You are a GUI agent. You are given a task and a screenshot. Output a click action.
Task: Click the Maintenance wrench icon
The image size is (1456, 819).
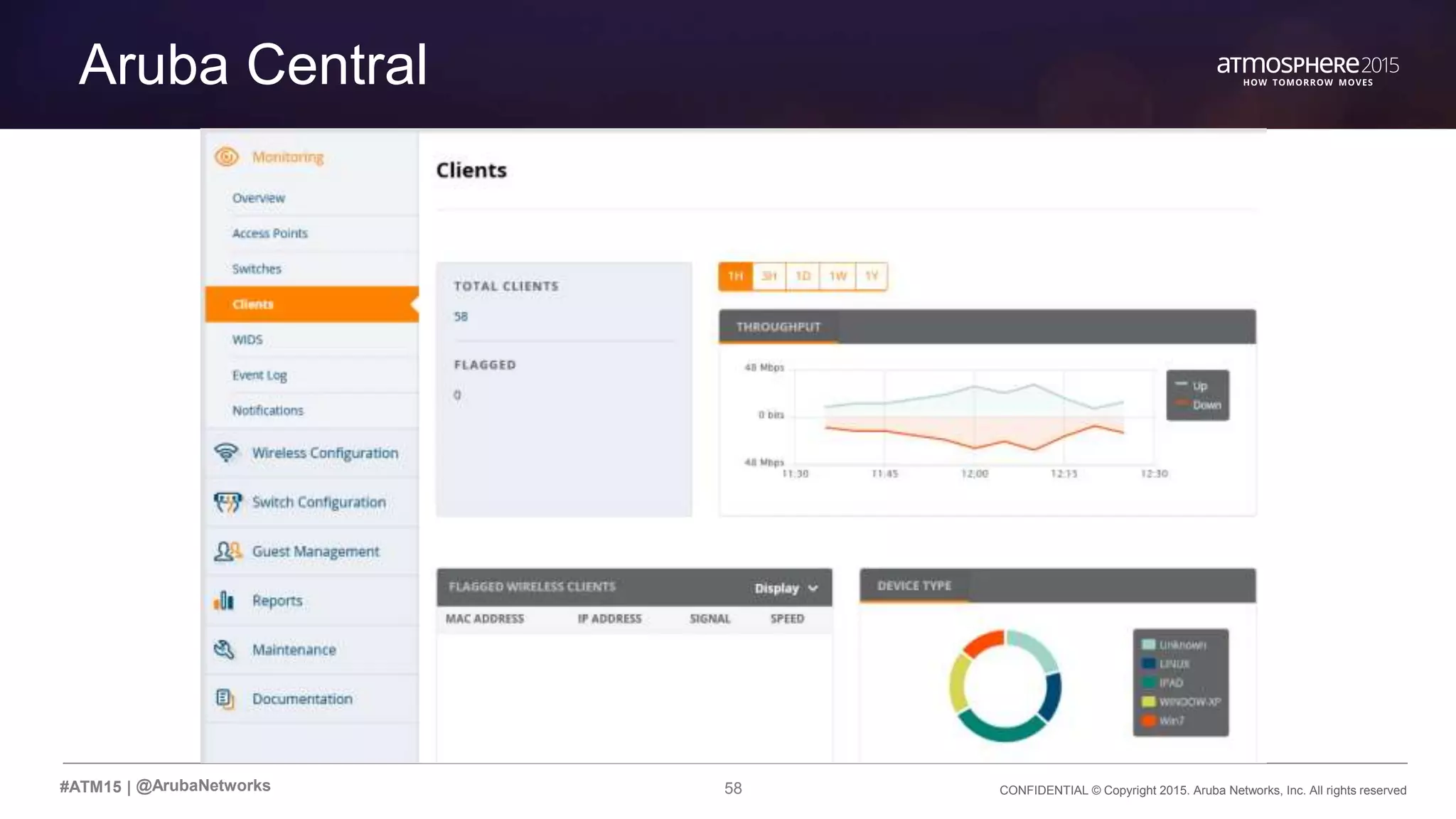(225, 650)
